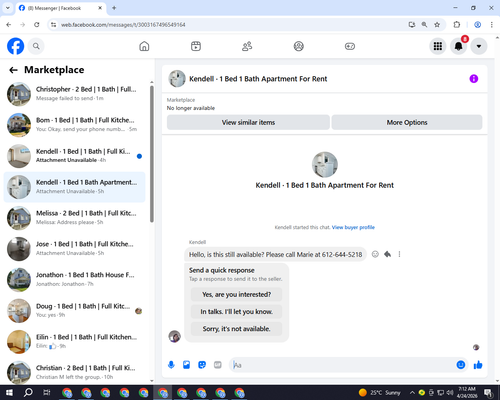Open the Bom 1 Bed conversation

pos(75,125)
